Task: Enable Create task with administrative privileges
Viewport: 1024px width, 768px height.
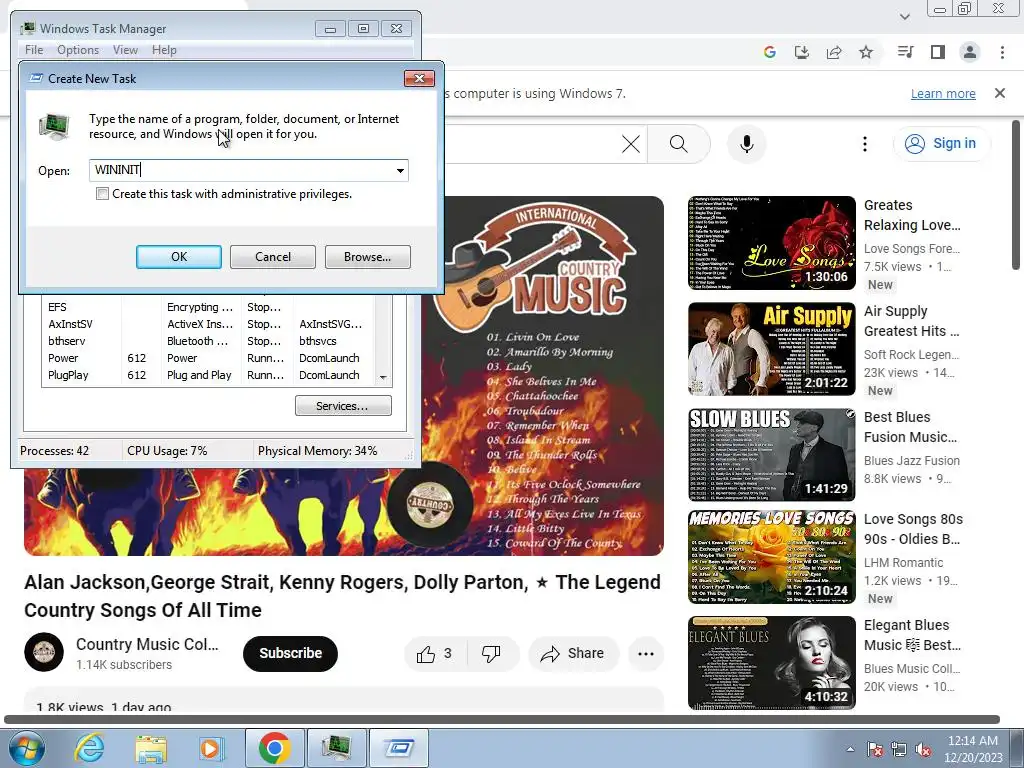Action: [x=103, y=194]
